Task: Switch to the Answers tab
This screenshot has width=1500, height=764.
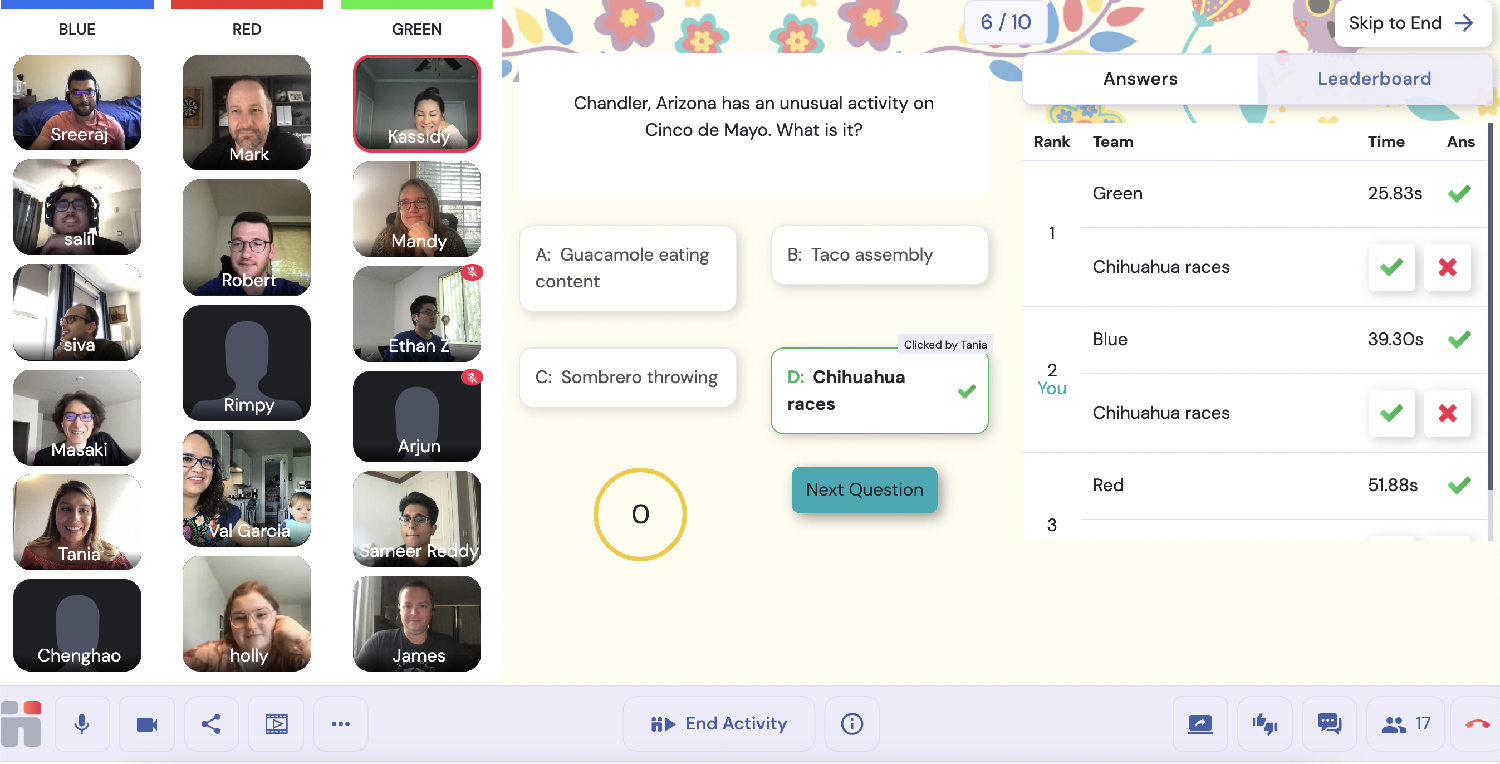Action: point(1140,79)
